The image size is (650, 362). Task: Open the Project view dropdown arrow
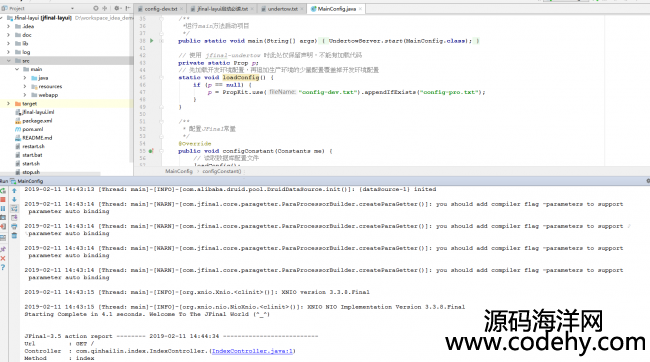click(x=73, y=8)
